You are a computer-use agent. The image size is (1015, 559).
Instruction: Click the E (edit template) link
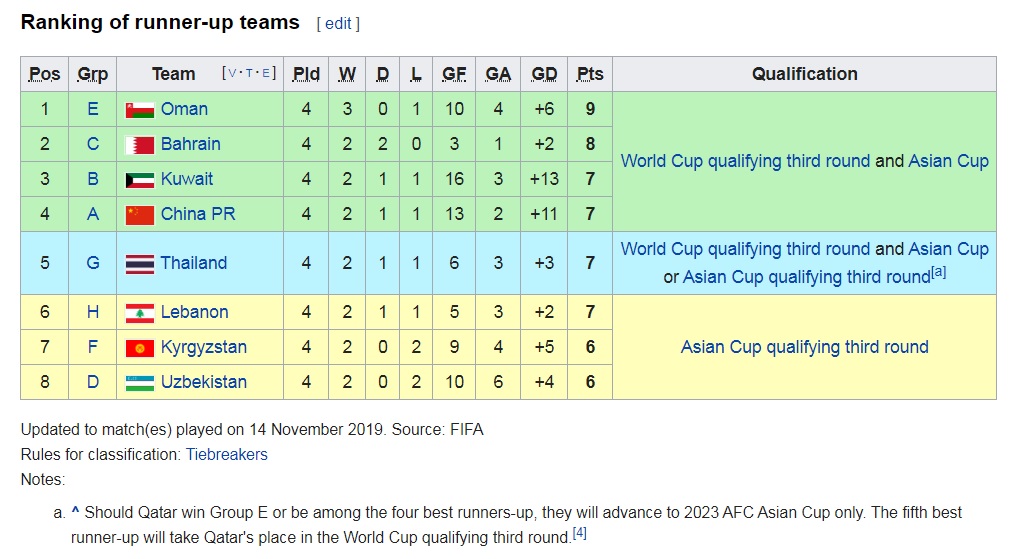(x=265, y=73)
